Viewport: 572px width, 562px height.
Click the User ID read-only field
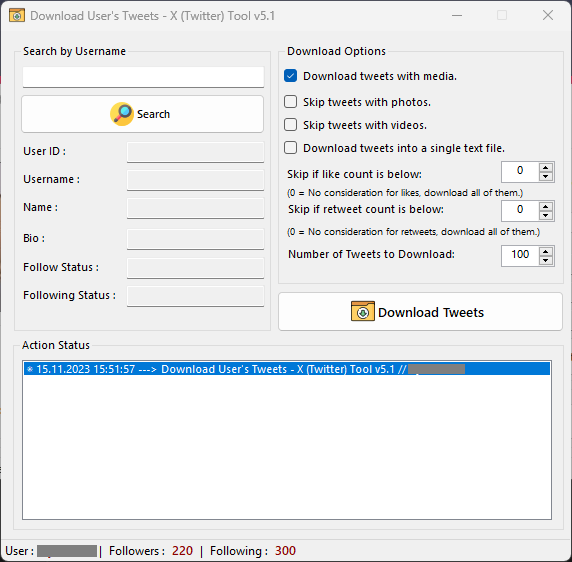click(196, 152)
